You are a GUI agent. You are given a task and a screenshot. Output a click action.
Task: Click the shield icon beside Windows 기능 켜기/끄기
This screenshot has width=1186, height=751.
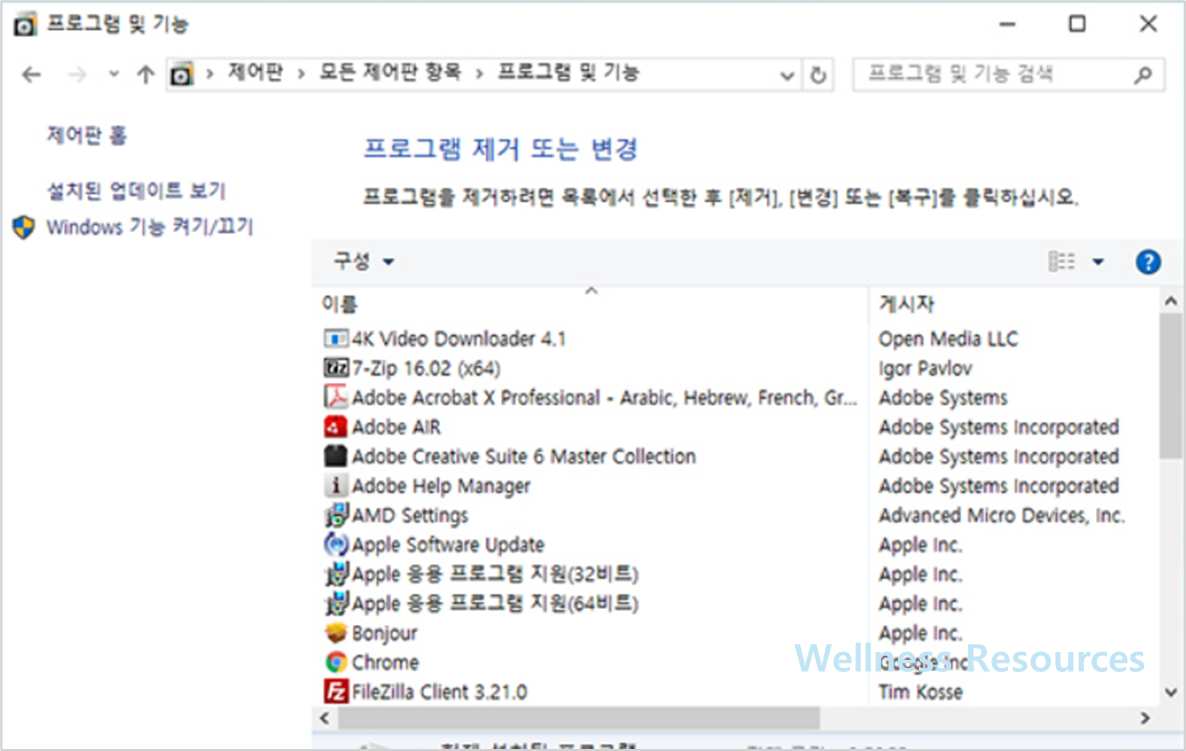23,227
